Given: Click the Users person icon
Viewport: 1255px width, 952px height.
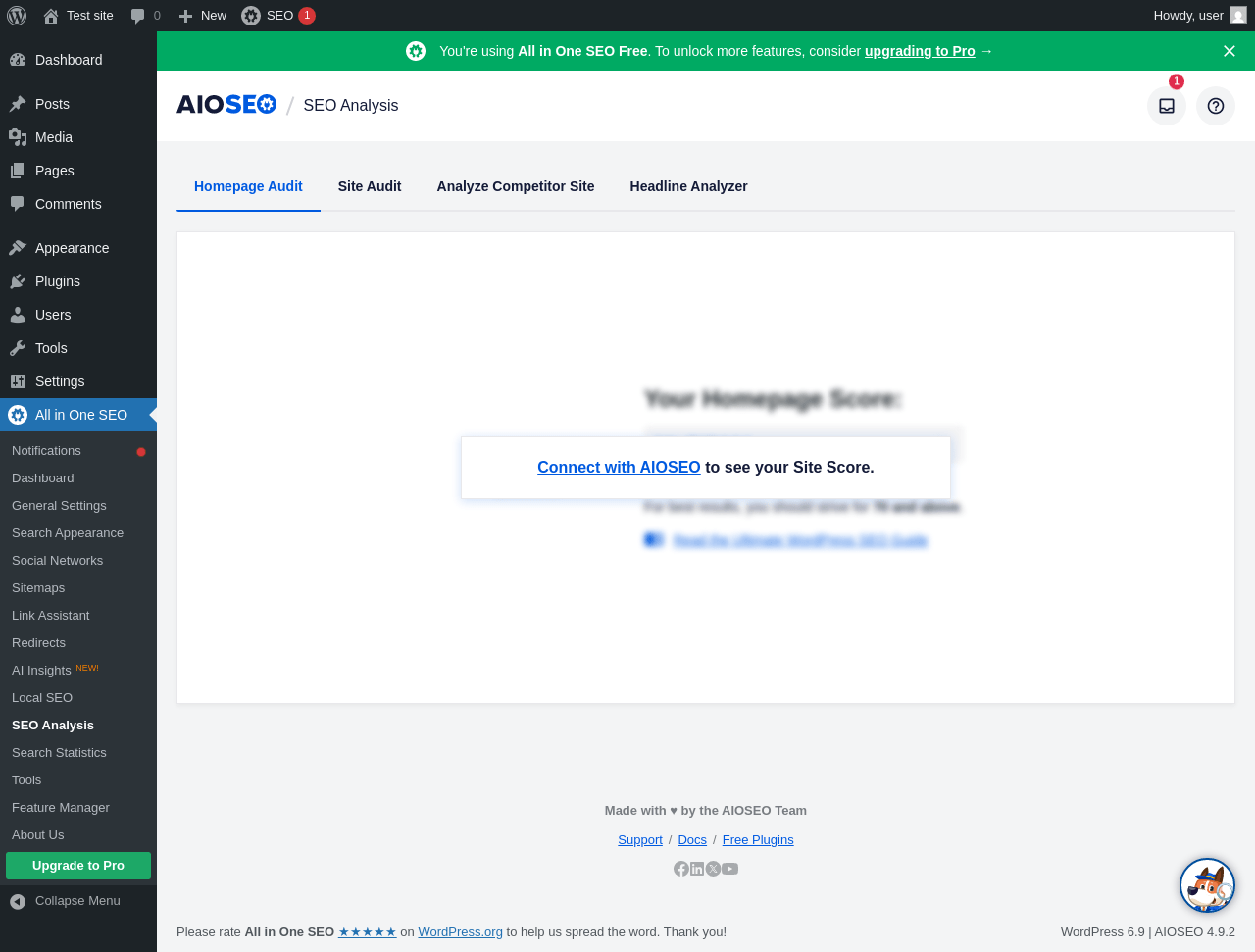Looking at the screenshot, I should (x=18, y=315).
